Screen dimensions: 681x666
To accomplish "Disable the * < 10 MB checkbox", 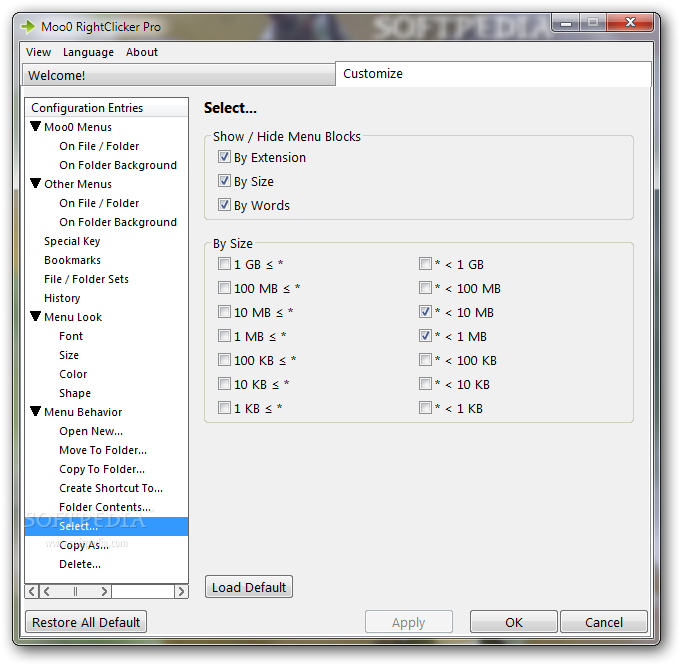I will (425, 311).
